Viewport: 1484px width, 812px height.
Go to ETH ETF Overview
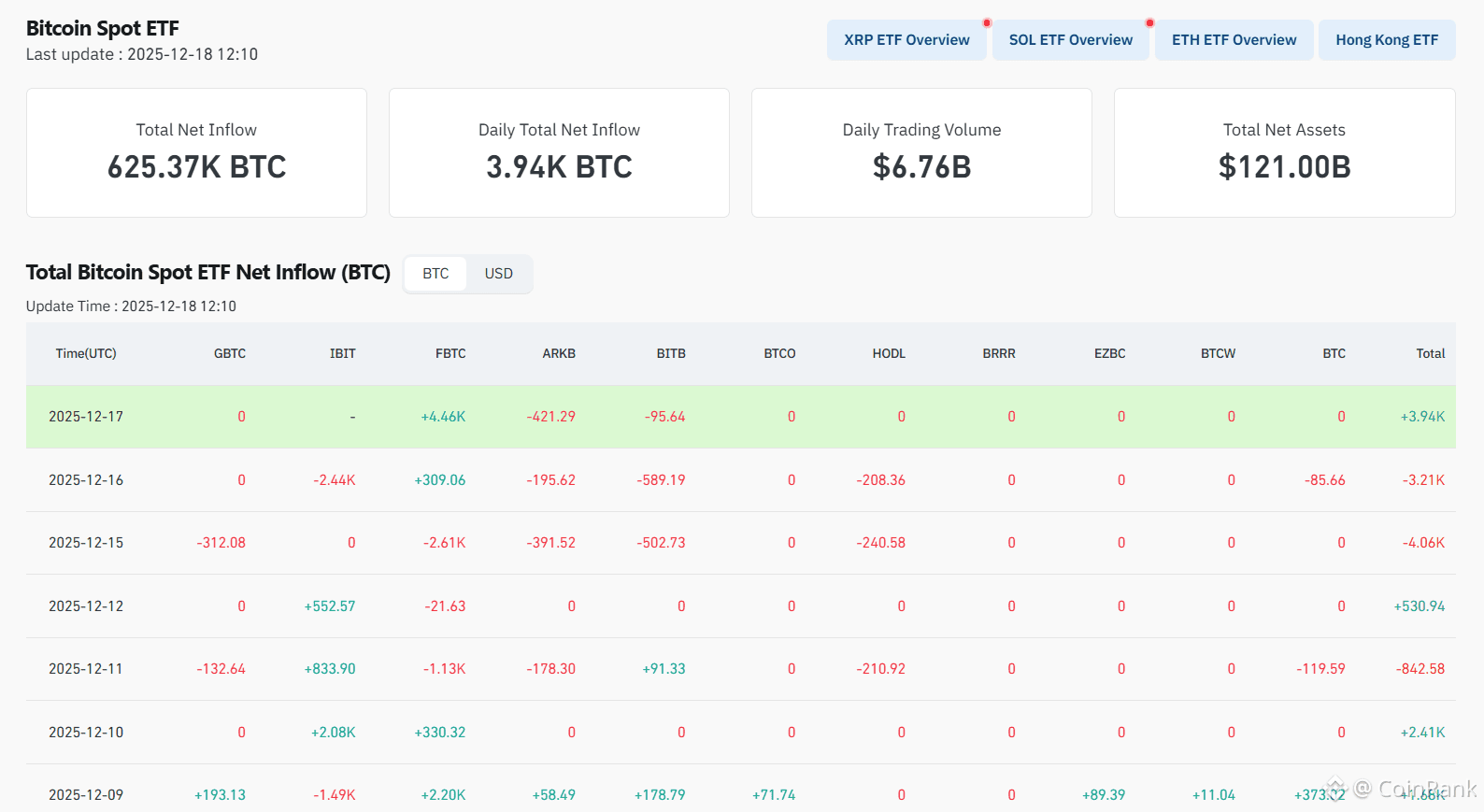point(1234,40)
